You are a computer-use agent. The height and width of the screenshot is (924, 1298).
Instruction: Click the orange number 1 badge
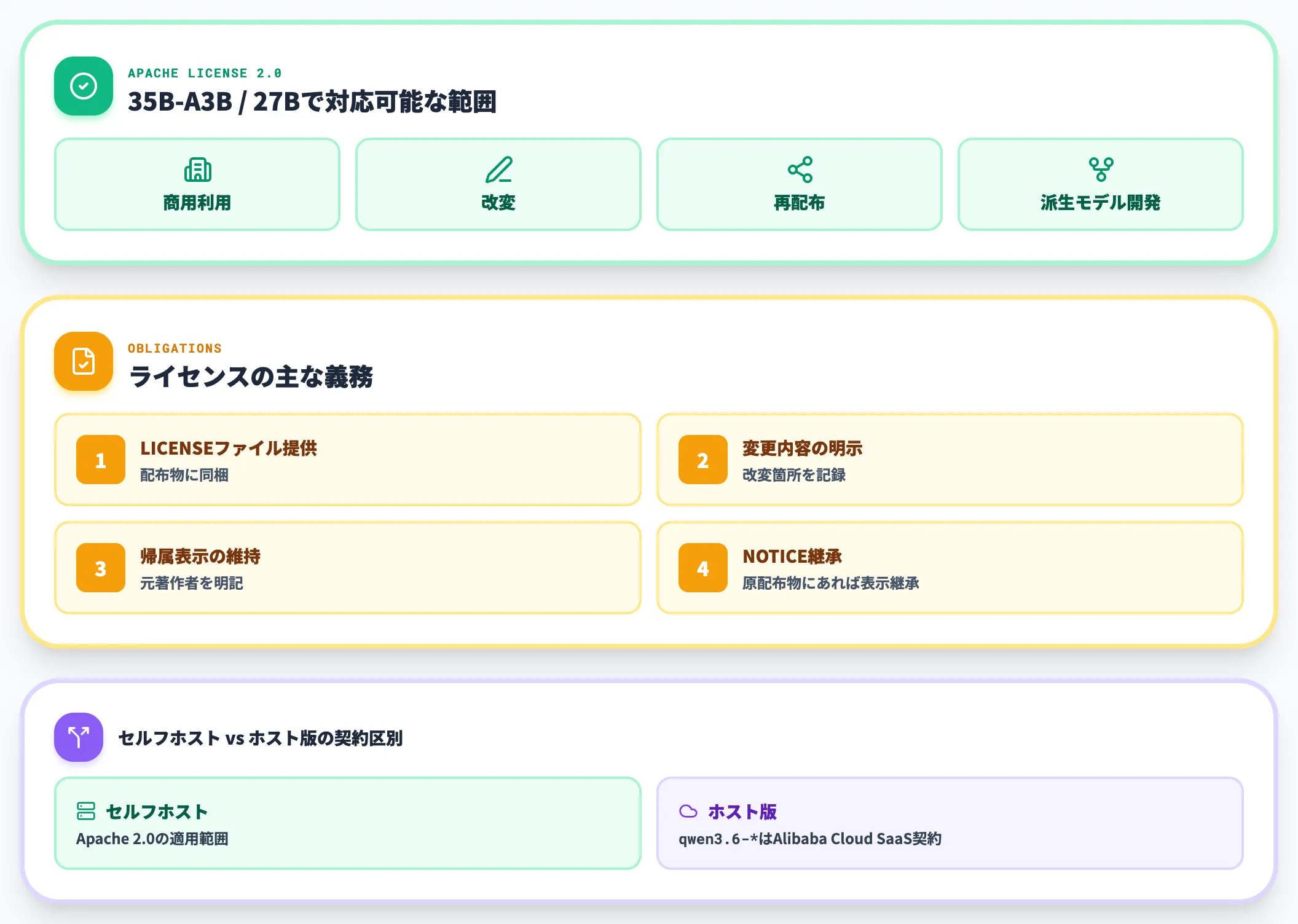101,460
